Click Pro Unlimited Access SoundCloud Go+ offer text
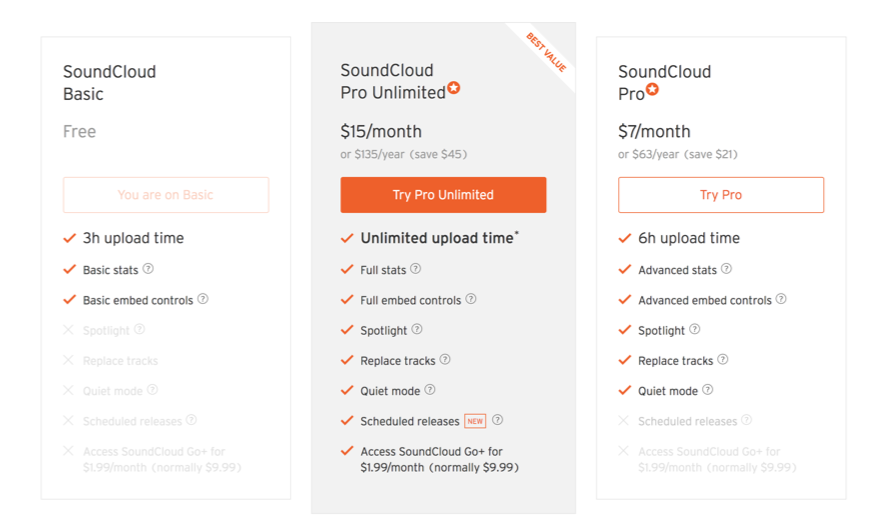The width and height of the screenshot is (880, 532). 439,459
